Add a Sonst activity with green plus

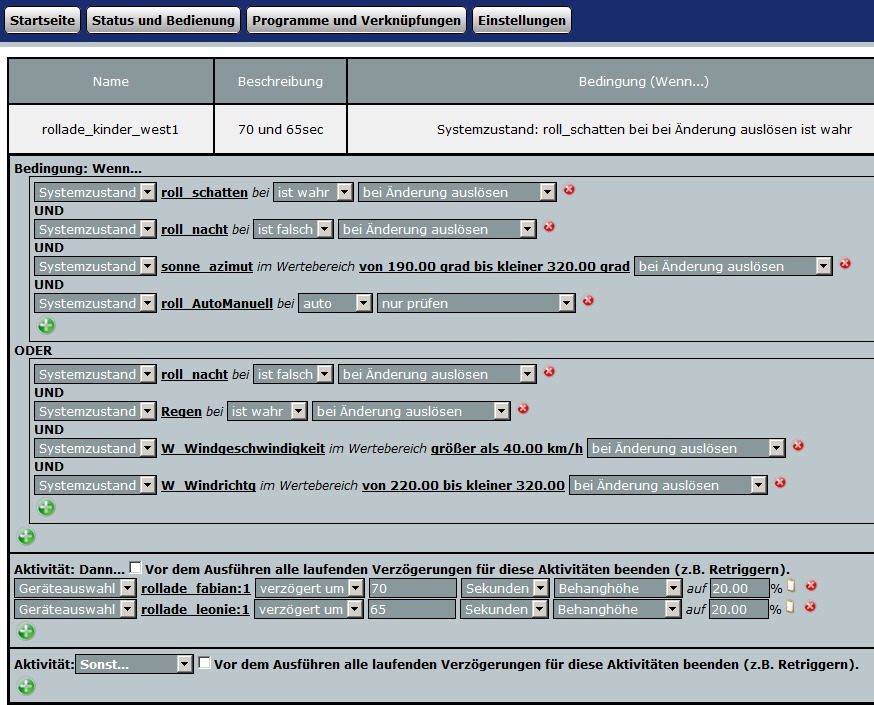(x=26, y=687)
